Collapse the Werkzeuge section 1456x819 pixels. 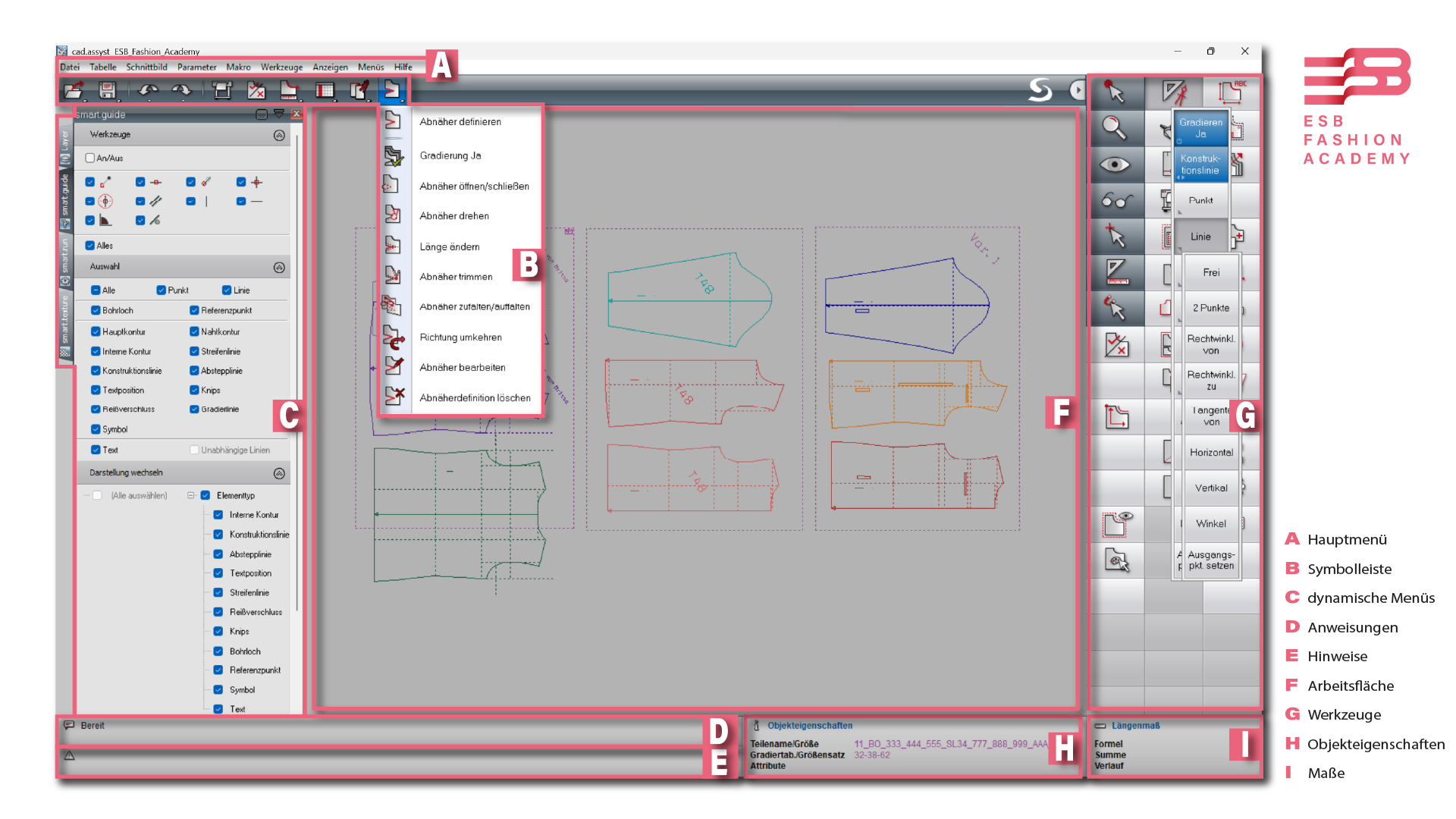[279, 135]
